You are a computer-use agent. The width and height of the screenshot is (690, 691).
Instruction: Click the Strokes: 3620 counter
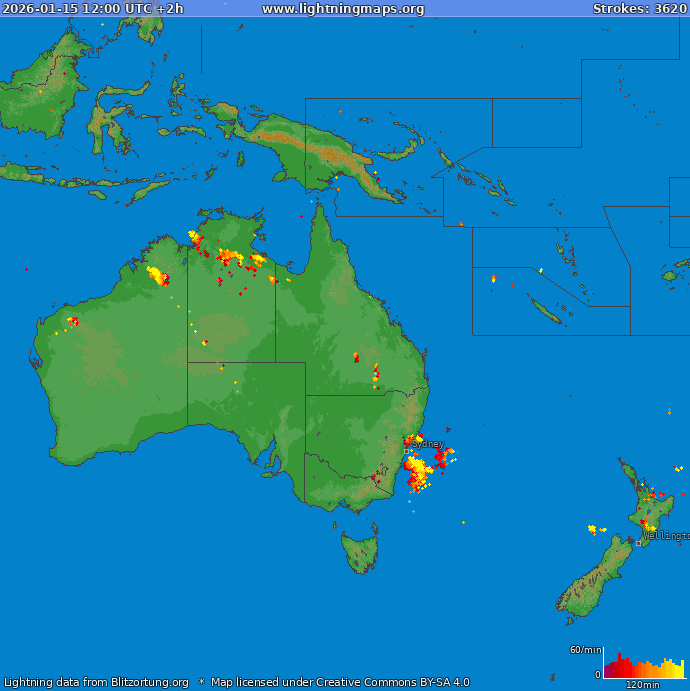(639, 9)
